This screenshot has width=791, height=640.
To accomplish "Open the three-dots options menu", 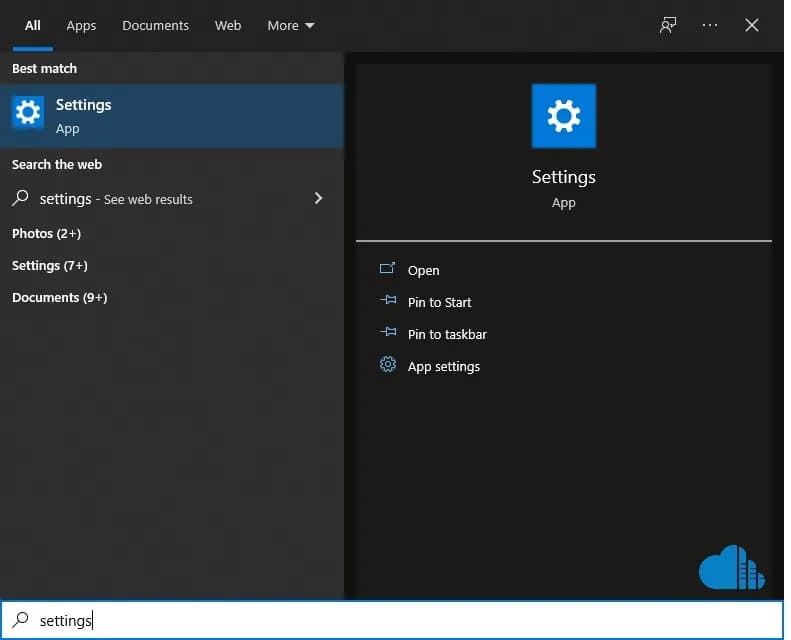I will coord(710,25).
